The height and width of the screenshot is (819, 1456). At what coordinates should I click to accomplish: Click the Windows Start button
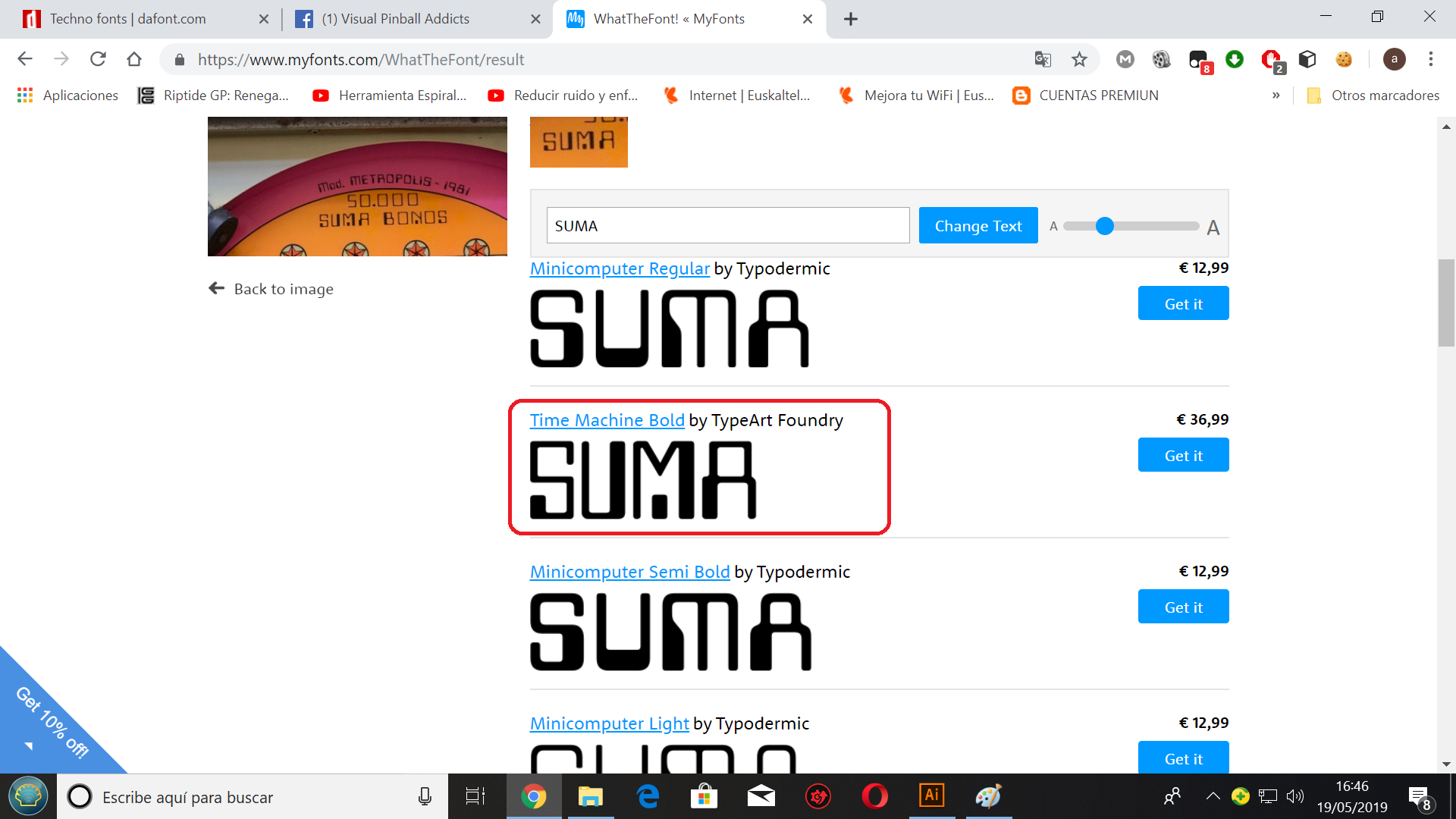28,796
